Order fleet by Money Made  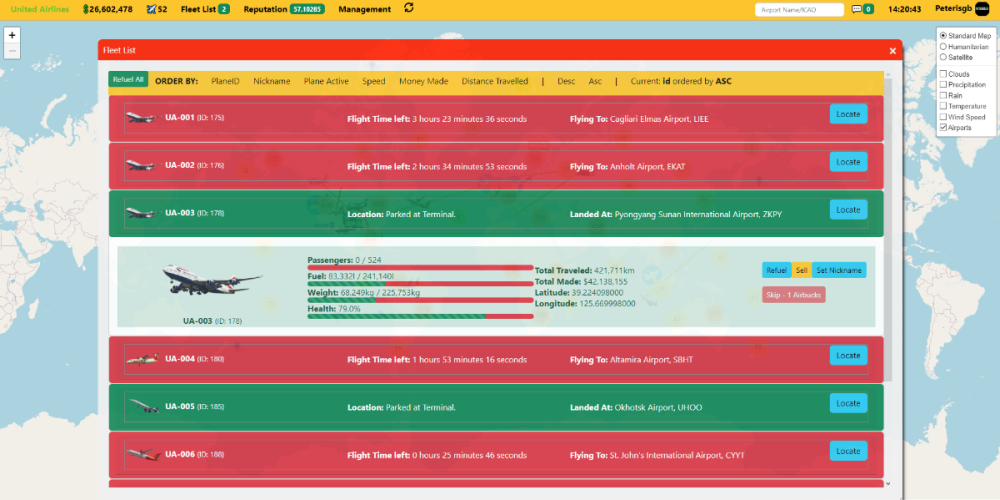point(423,81)
